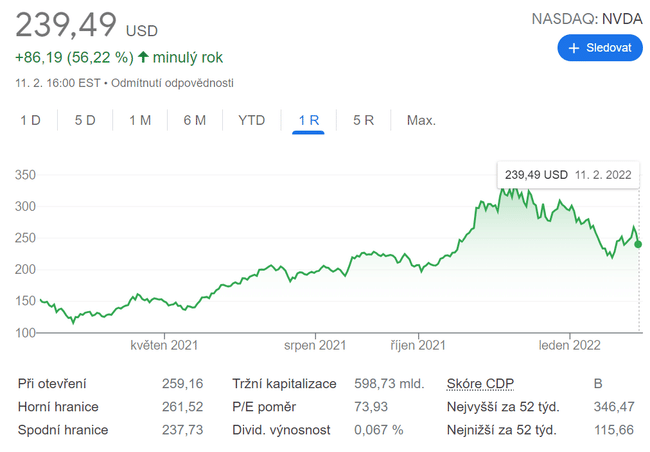This screenshot has height=452, width=650.
Task: Click the green up arrow next to percentage
Action: coord(143,57)
